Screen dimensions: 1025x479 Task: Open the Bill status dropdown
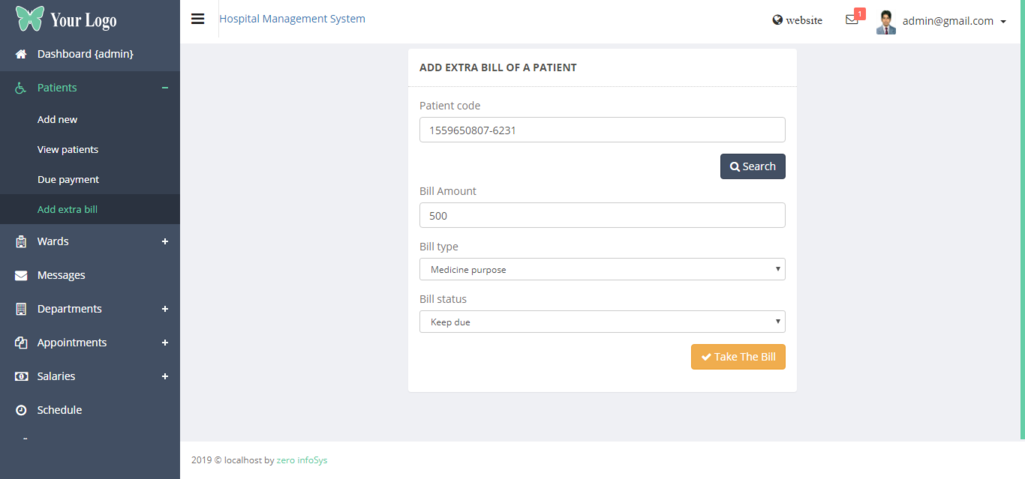602,322
